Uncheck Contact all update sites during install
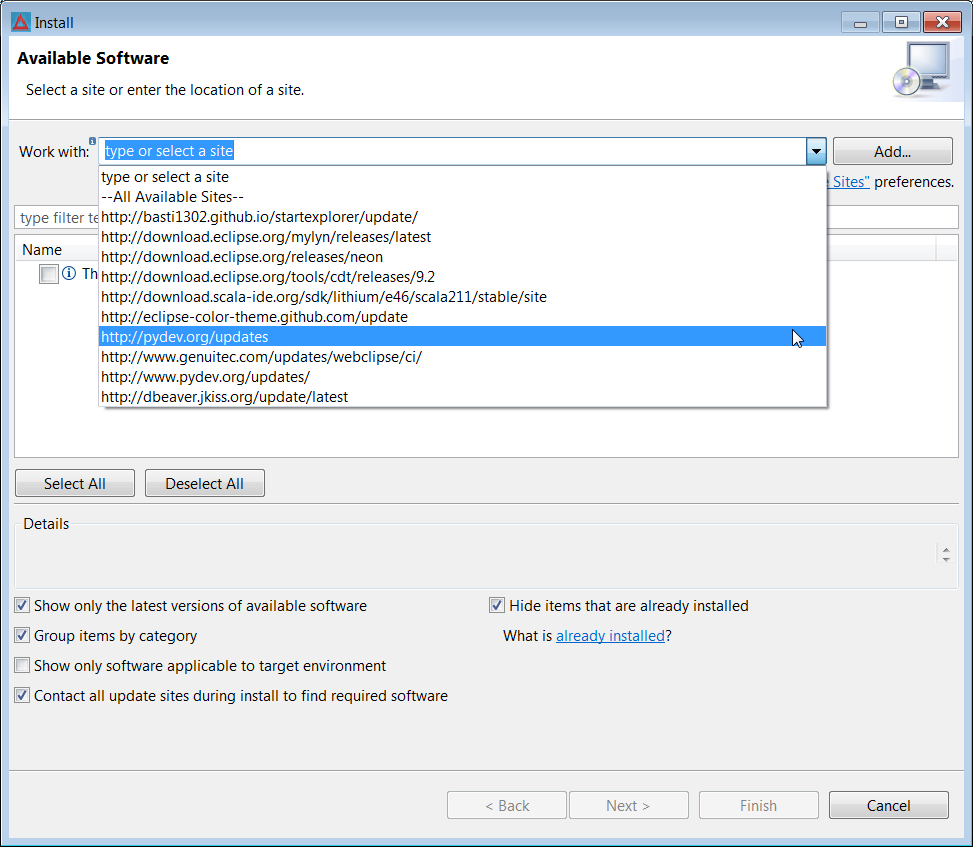Screen dimensions: 973x847 (x=22, y=696)
